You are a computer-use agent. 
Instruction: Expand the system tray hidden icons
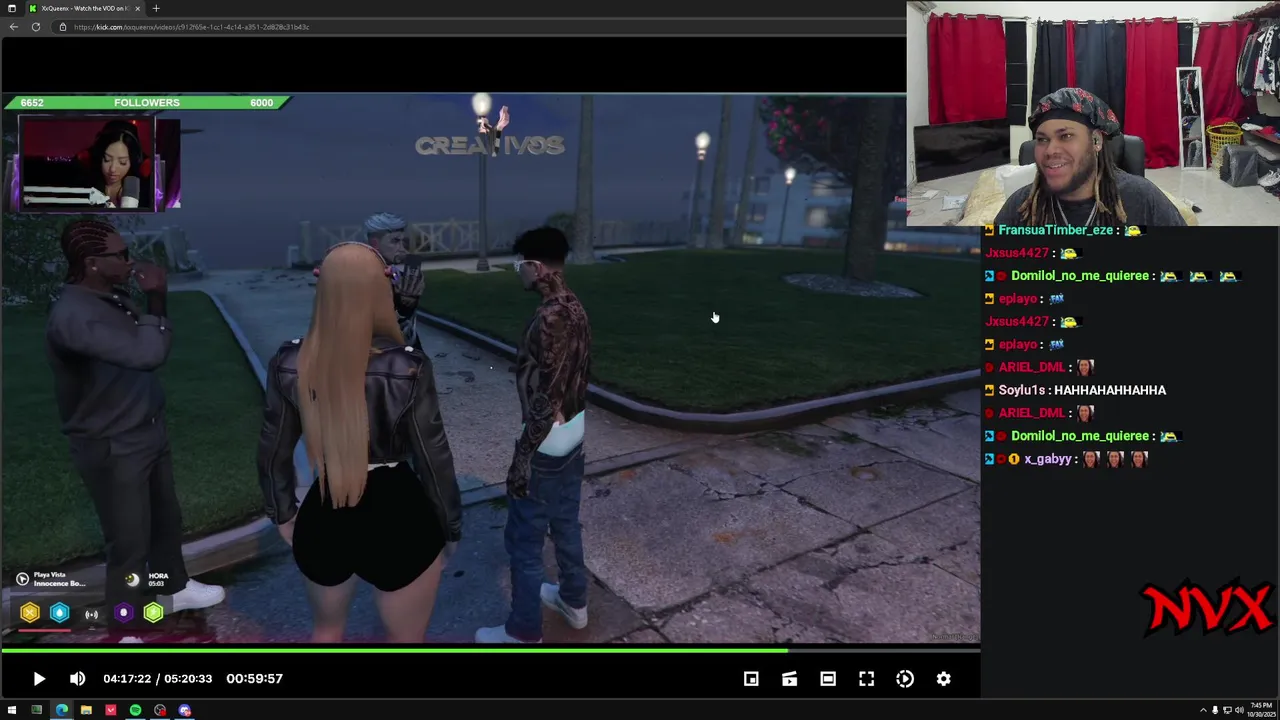point(1203,711)
